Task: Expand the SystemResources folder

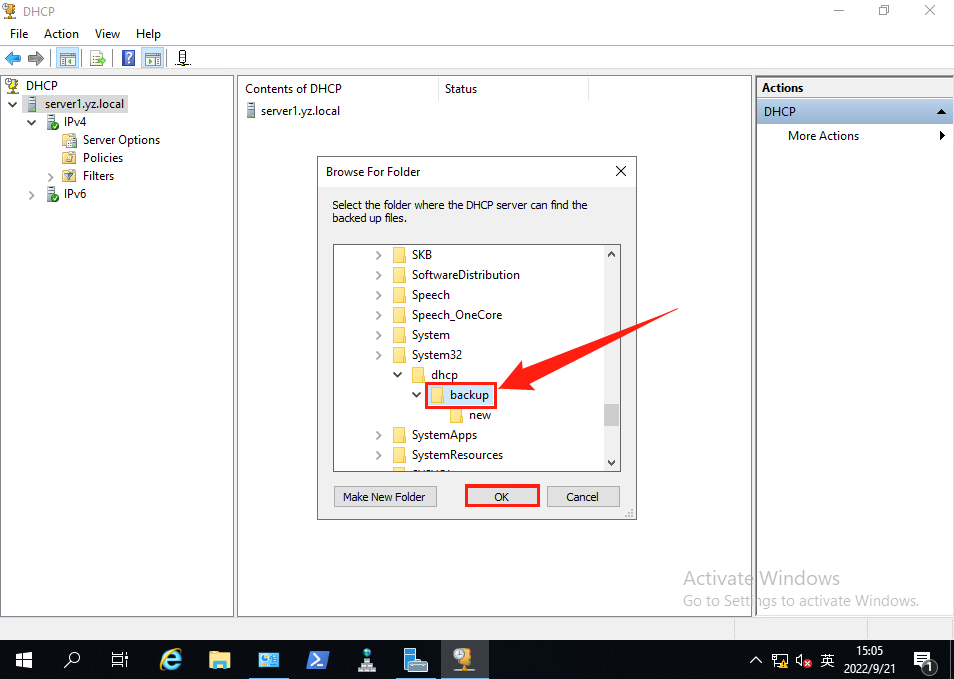Action: [378, 455]
